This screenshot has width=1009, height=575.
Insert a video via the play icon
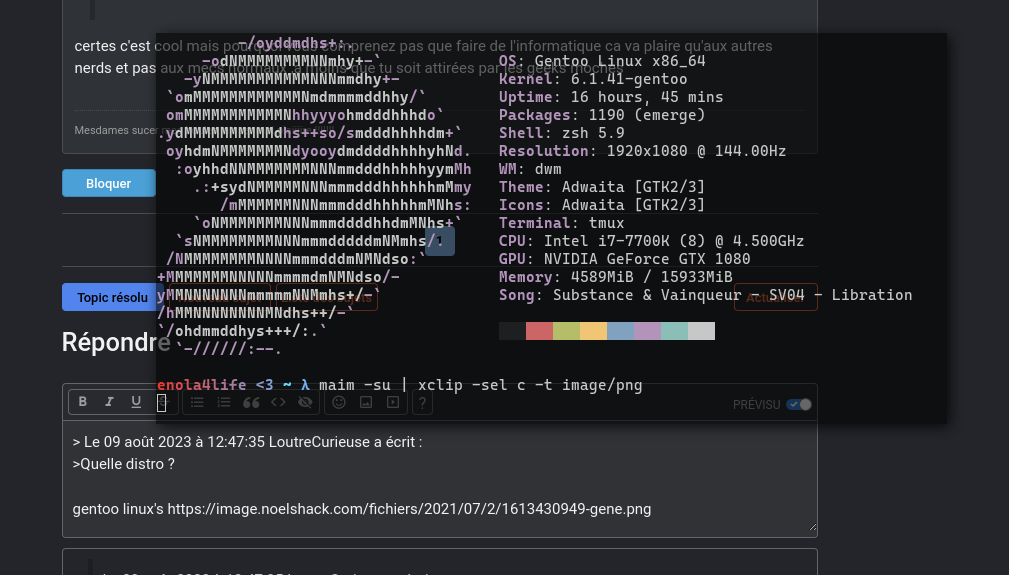[393, 403]
